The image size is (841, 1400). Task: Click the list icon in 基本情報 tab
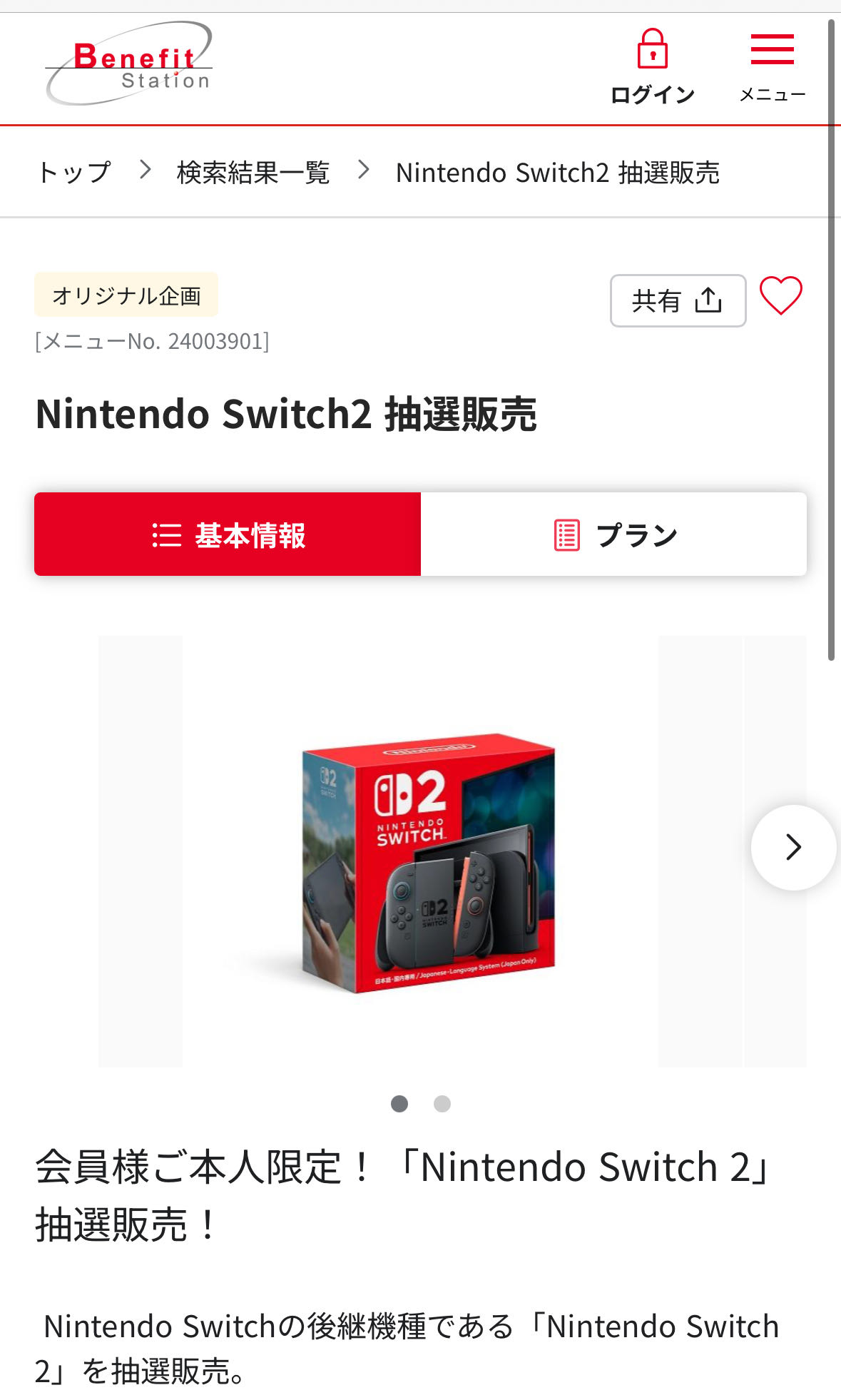click(167, 535)
